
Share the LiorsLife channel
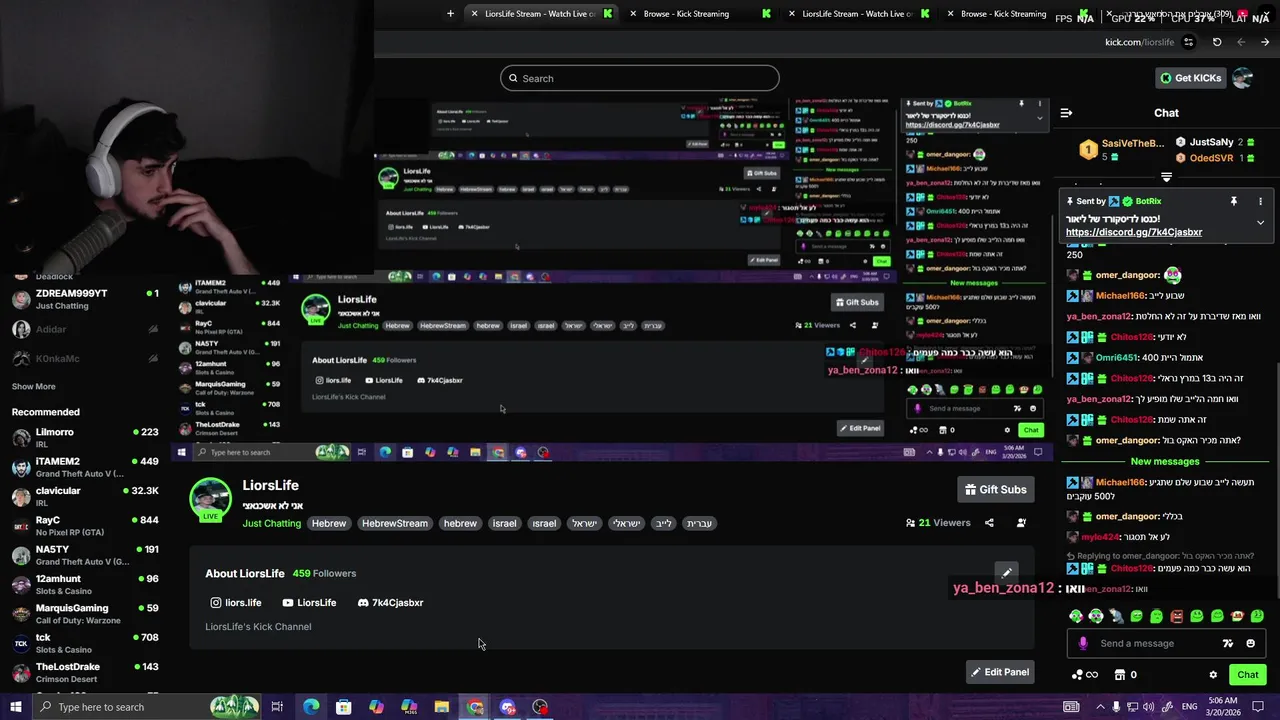pos(989,523)
